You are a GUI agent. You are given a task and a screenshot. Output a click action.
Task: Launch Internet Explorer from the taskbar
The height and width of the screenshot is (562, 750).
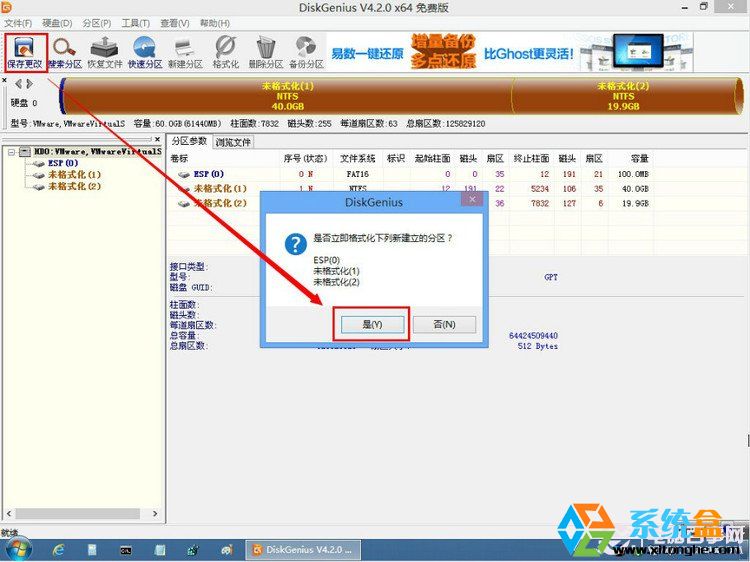click(x=58, y=550)
